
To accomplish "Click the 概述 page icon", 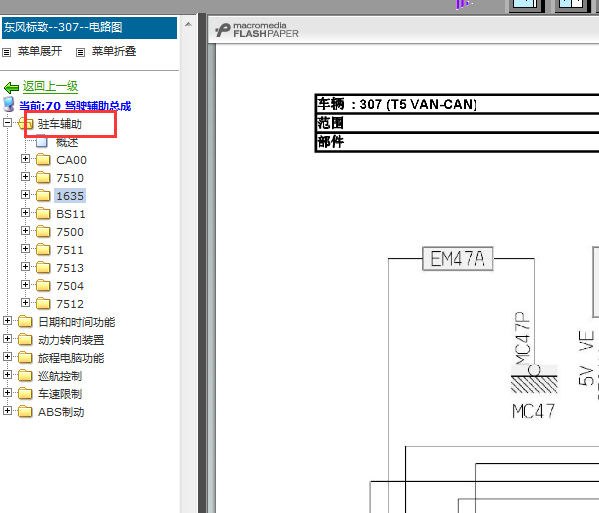I will pos(42,142).
